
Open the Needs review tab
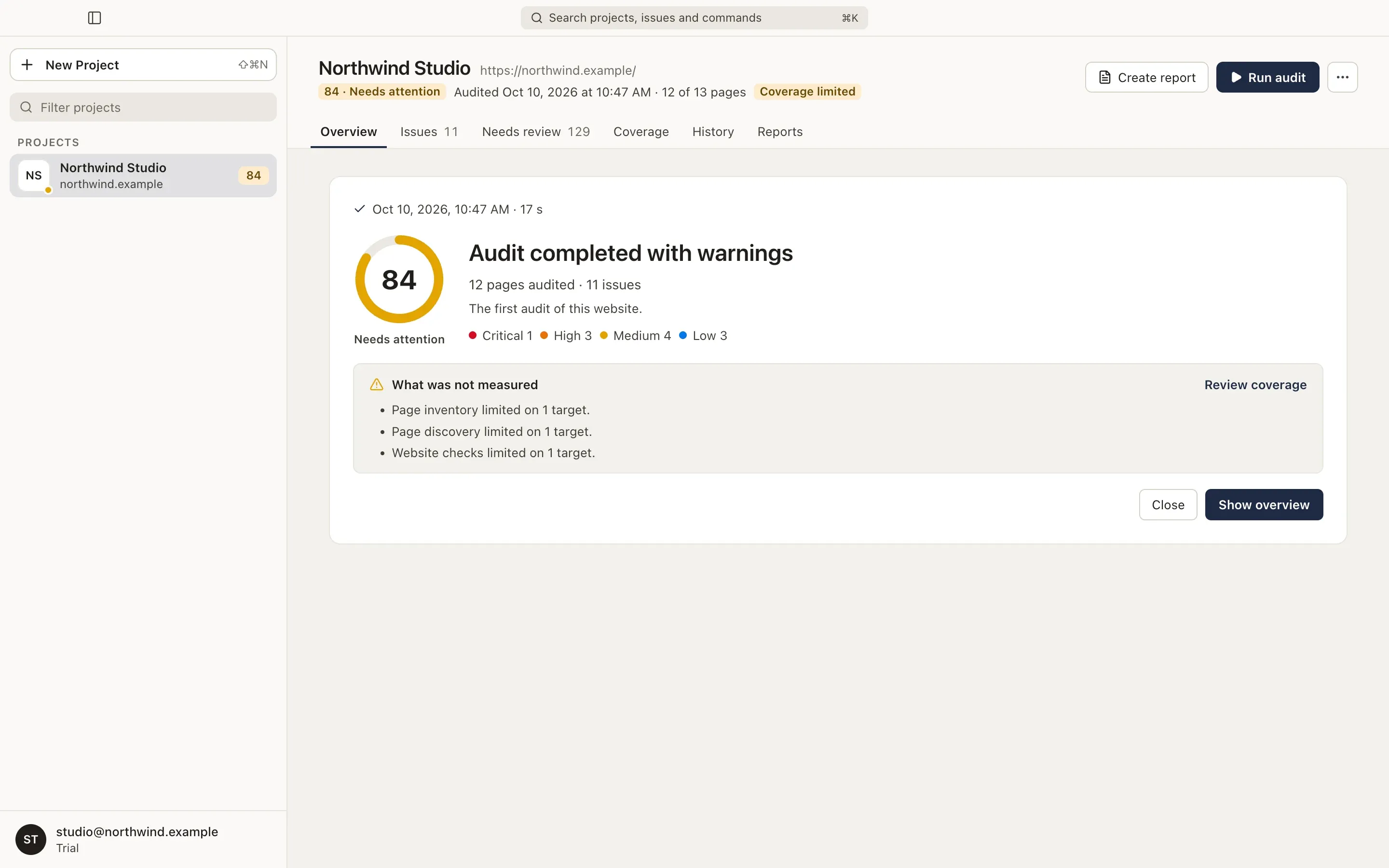[x=535, y=132]
